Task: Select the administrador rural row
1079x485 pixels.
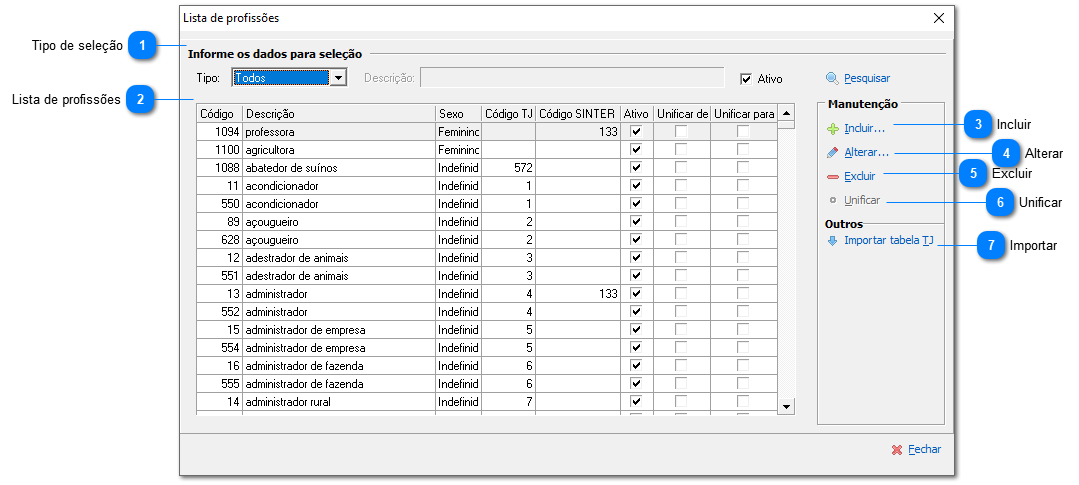Action: tap(337, 402)
